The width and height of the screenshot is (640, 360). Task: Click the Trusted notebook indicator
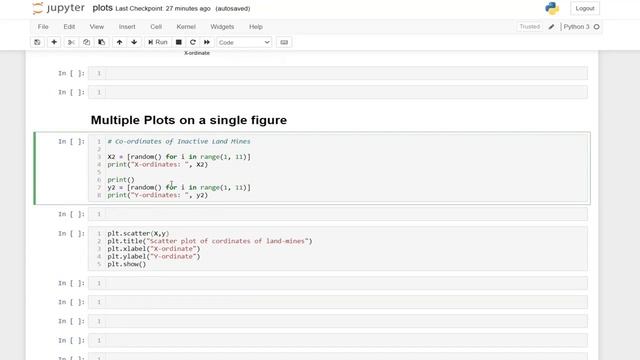coord(530,27)
